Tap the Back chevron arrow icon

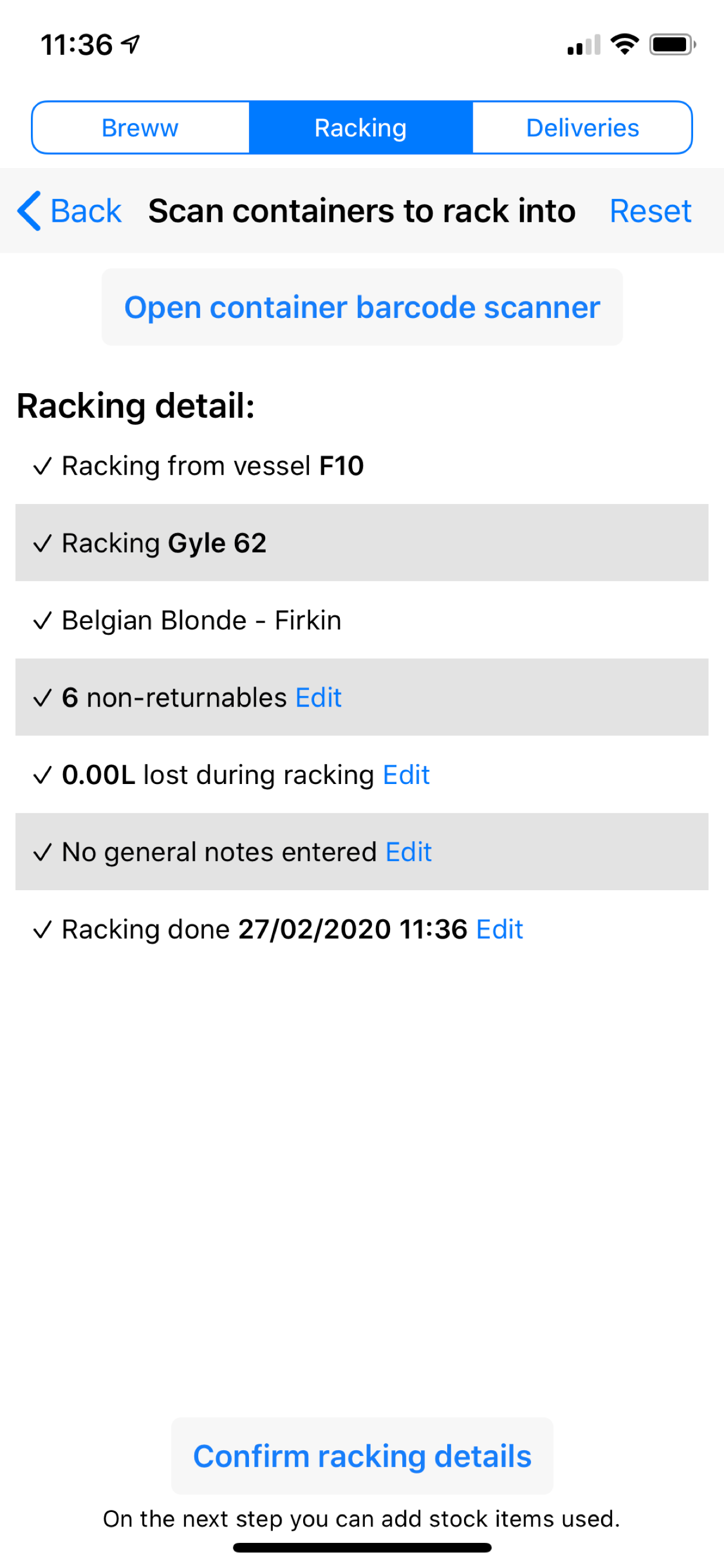[x=29, y=211]
